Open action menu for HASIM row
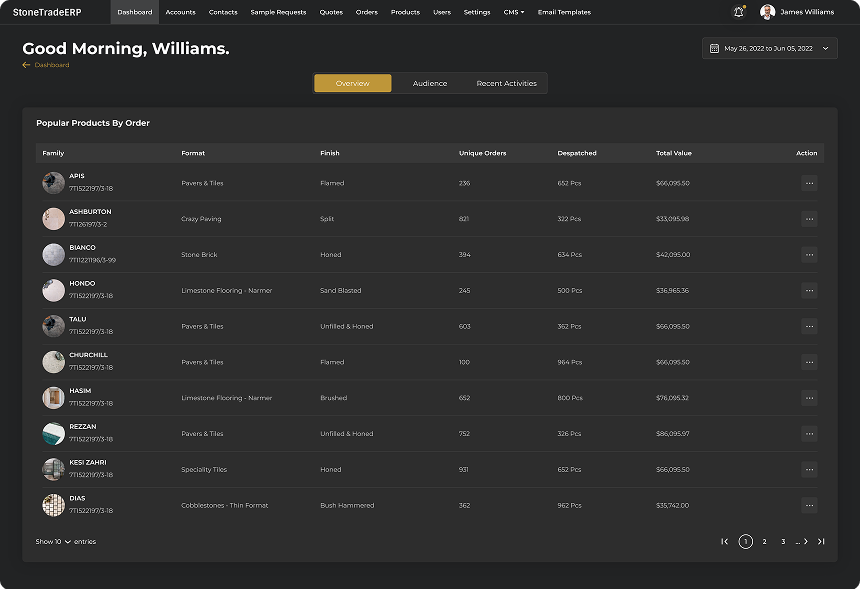 [809, 398]
